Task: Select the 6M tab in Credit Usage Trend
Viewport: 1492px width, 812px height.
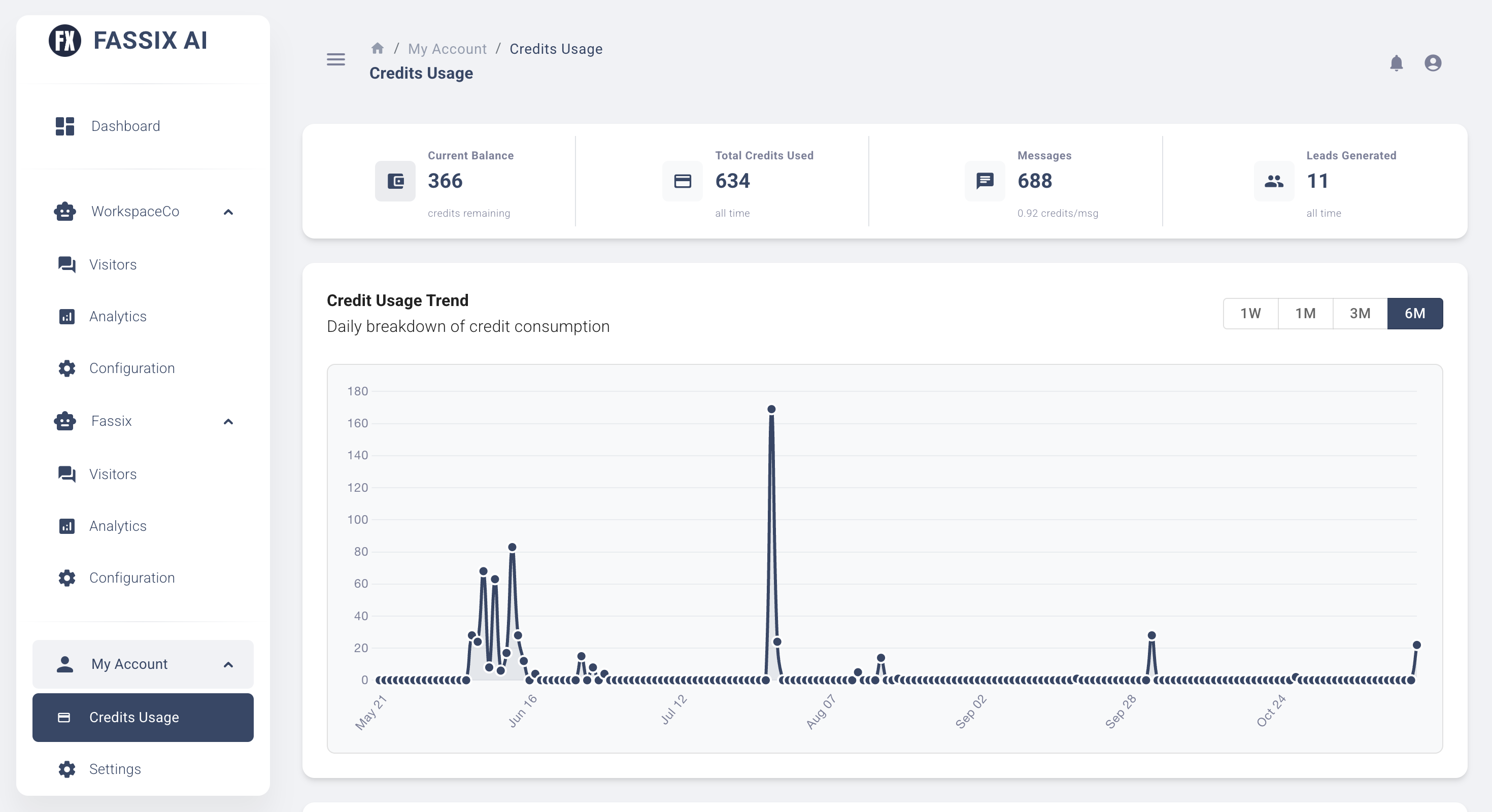Action: (x=1415, y=313)
